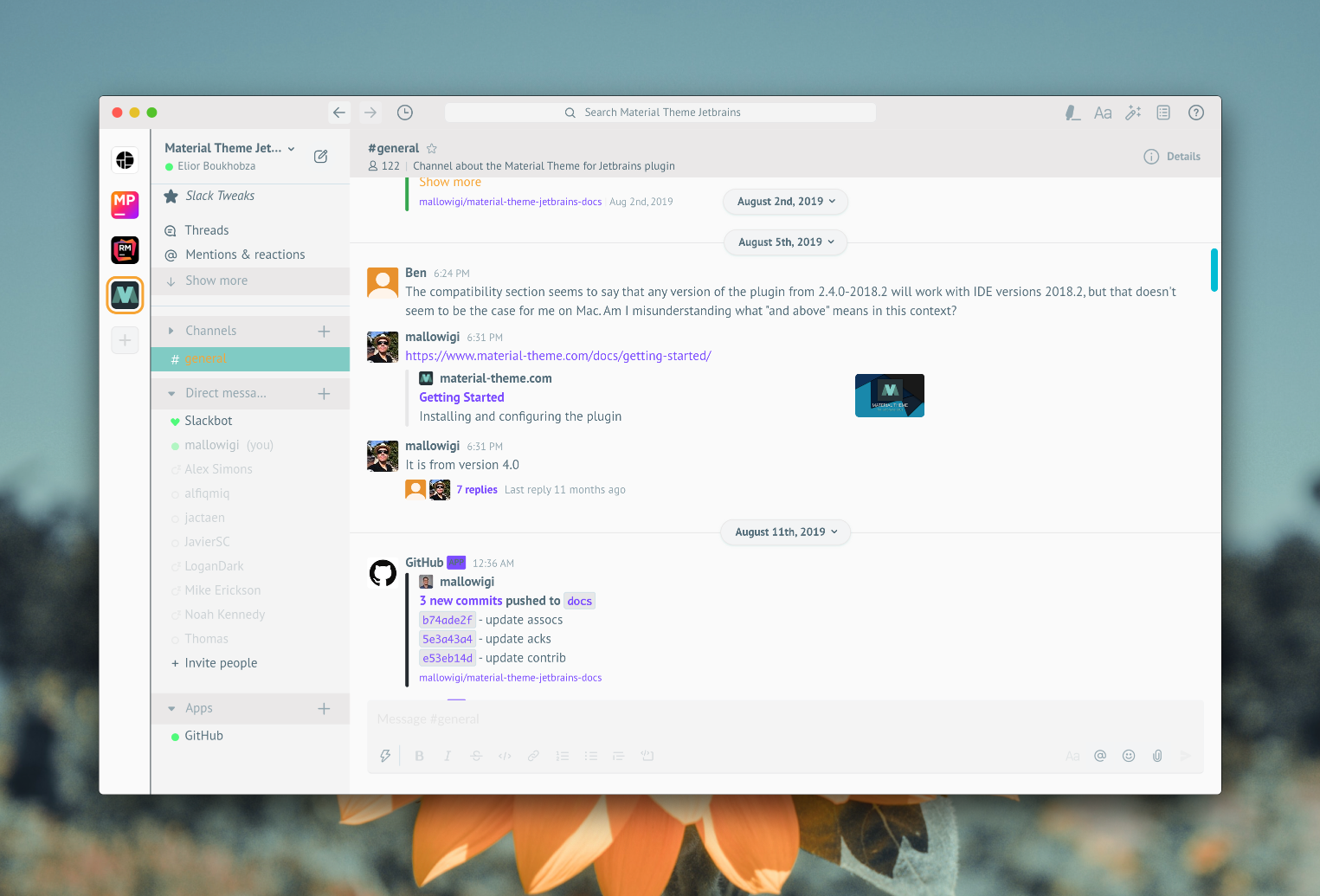Compose a new message with pencil icon

pos(321,157)
